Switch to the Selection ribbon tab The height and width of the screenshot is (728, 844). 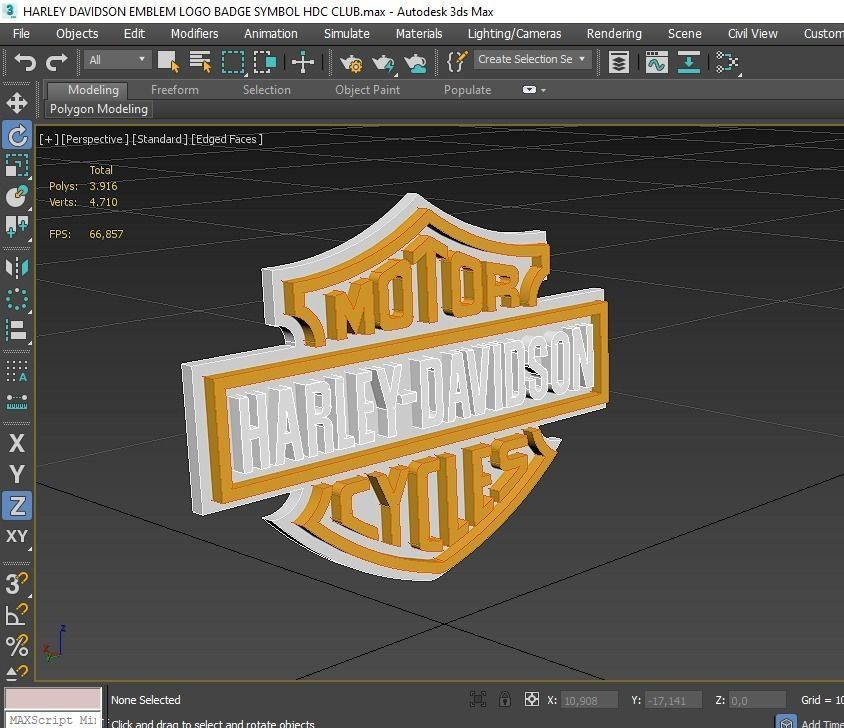pos(266,90)
